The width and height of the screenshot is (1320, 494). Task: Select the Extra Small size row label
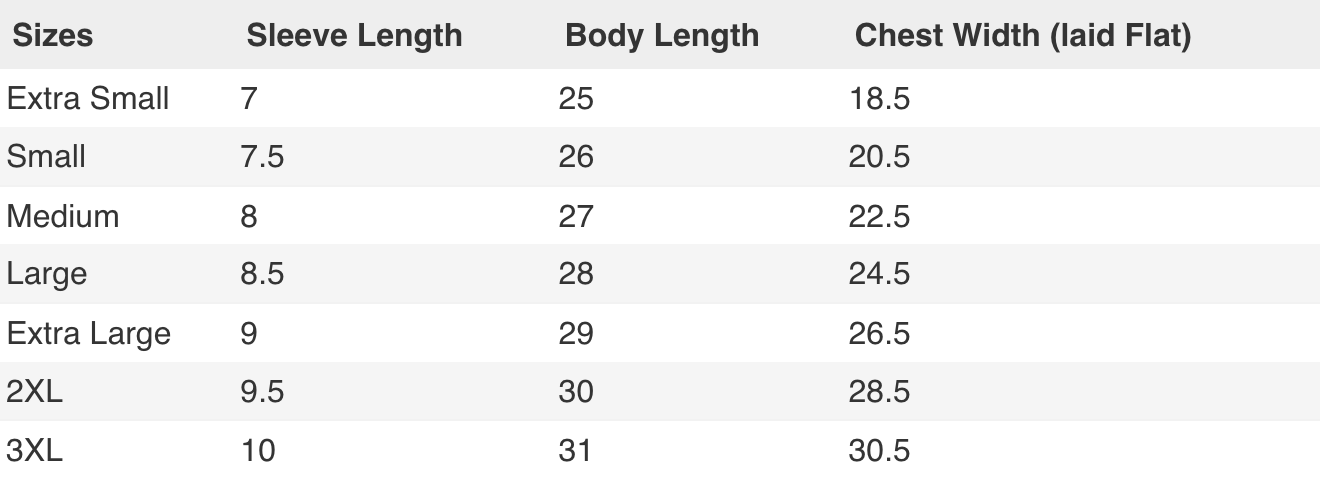point(88,99)
